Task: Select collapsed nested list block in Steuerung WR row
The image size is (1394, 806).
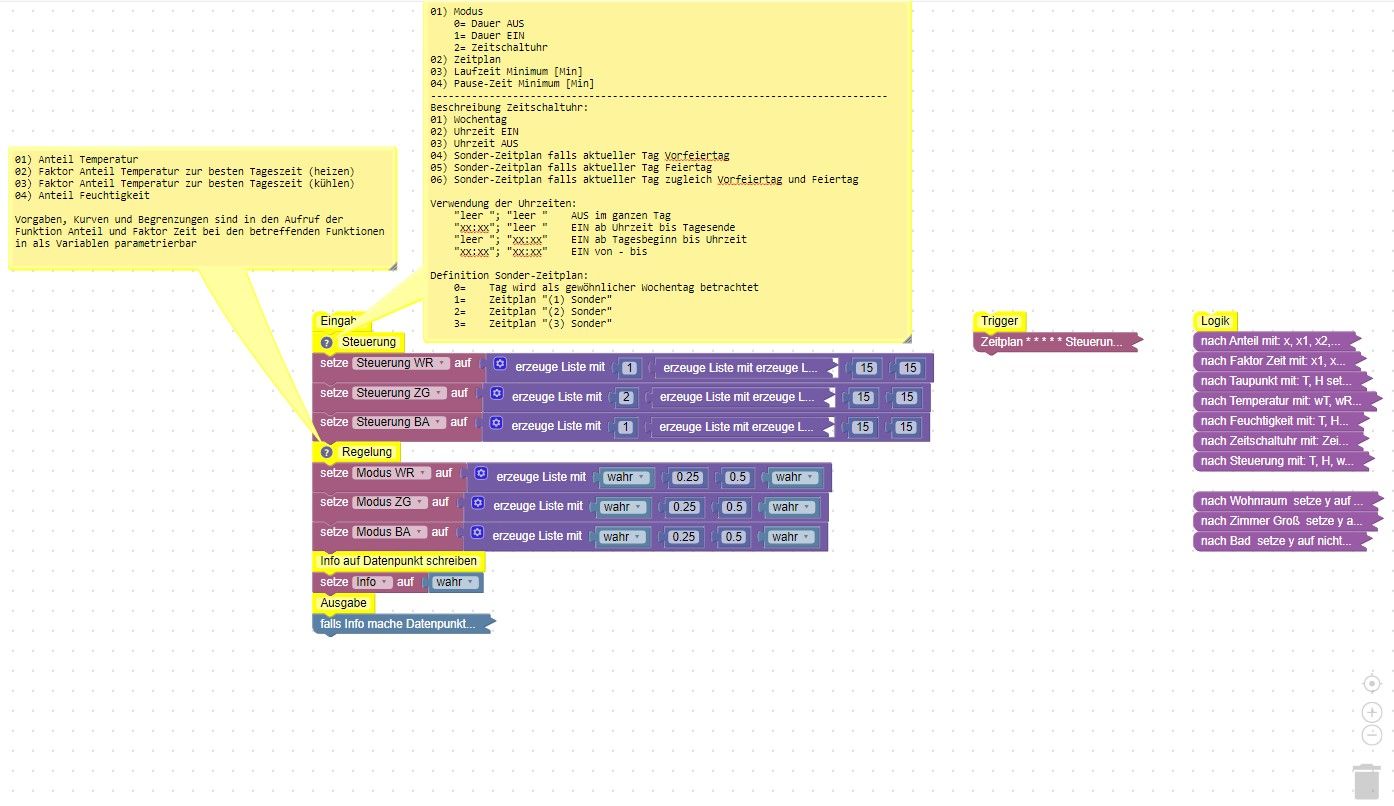Action: [745, 368]
